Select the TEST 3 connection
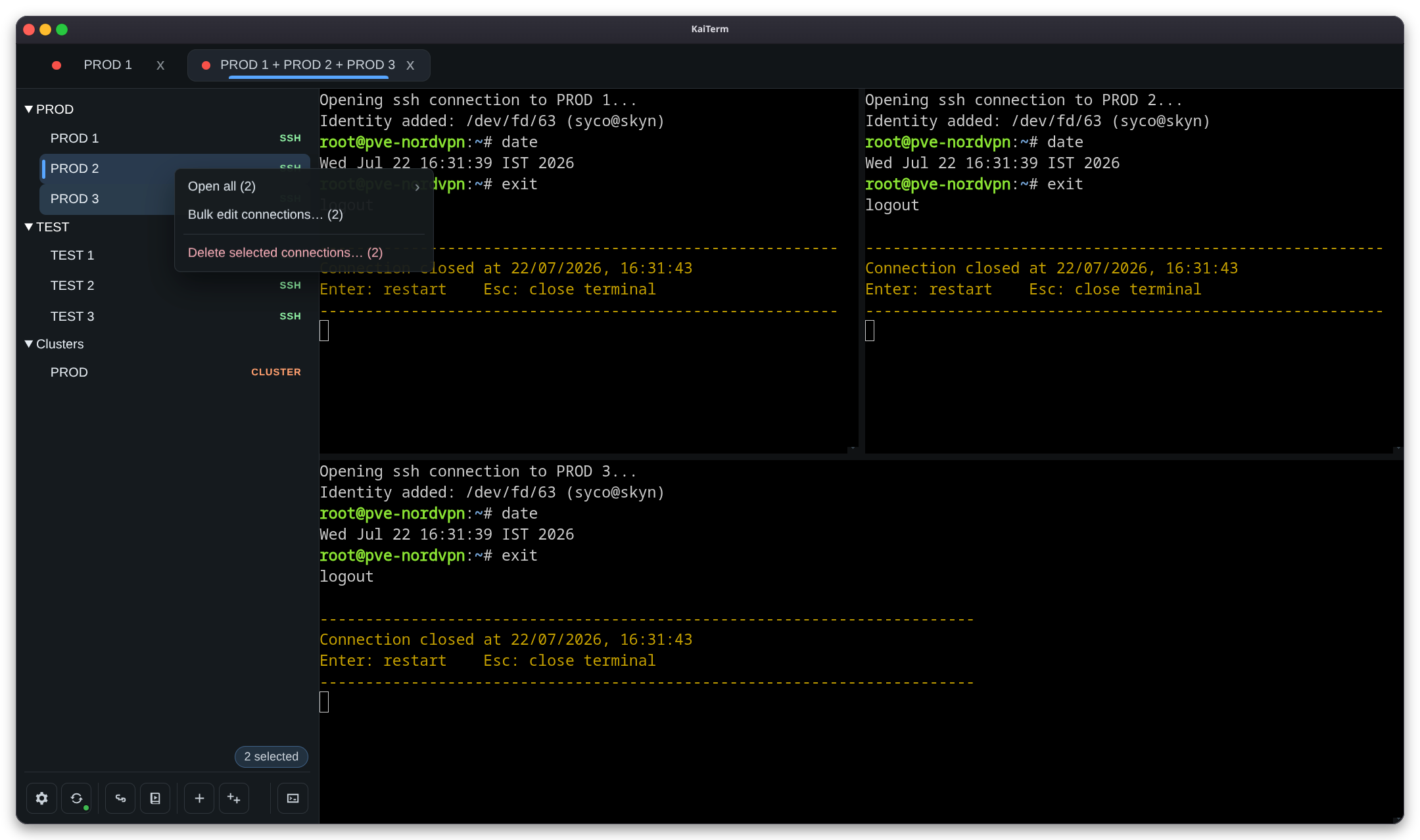 coord(175,316)
